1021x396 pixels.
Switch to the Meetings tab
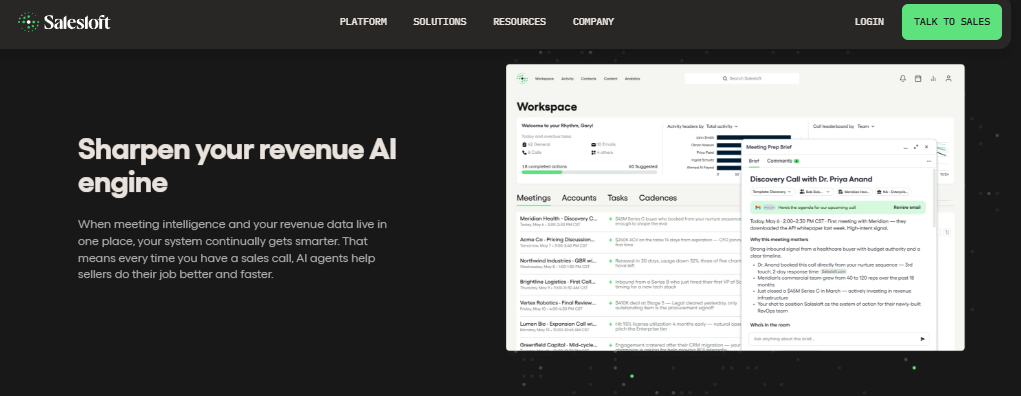pos(533,198)
